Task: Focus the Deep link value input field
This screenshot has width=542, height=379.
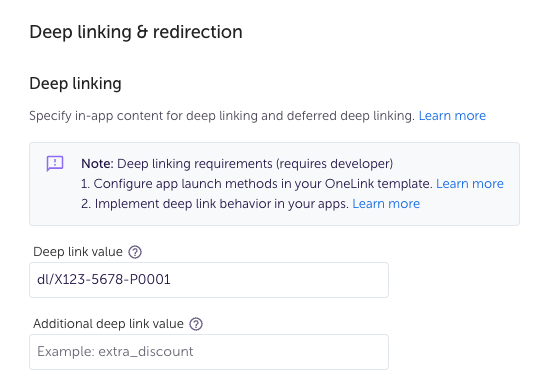Action: point(209,280)
